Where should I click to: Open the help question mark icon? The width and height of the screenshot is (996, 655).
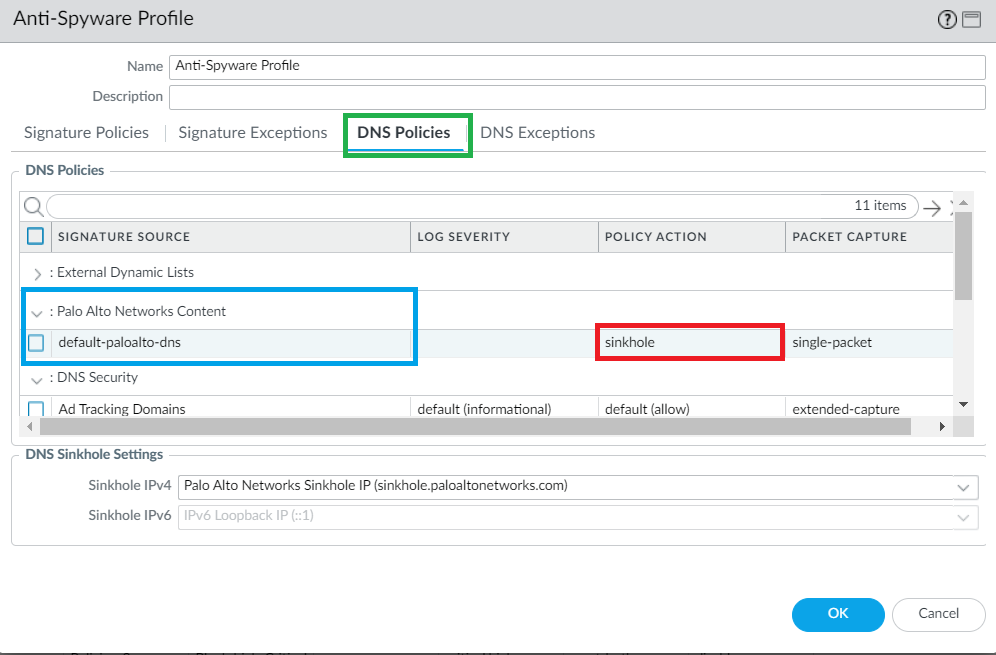[x=946, y=20]
